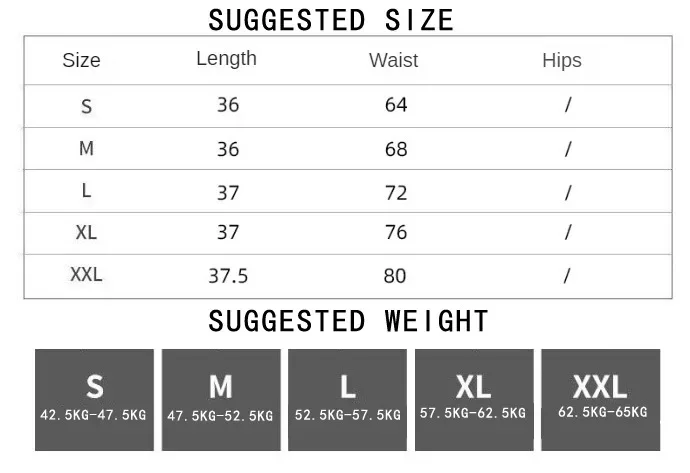This screenshot has width=690, height=473.
Task: Click waist value 80 in XXL row
Action: tap(396, 275)
